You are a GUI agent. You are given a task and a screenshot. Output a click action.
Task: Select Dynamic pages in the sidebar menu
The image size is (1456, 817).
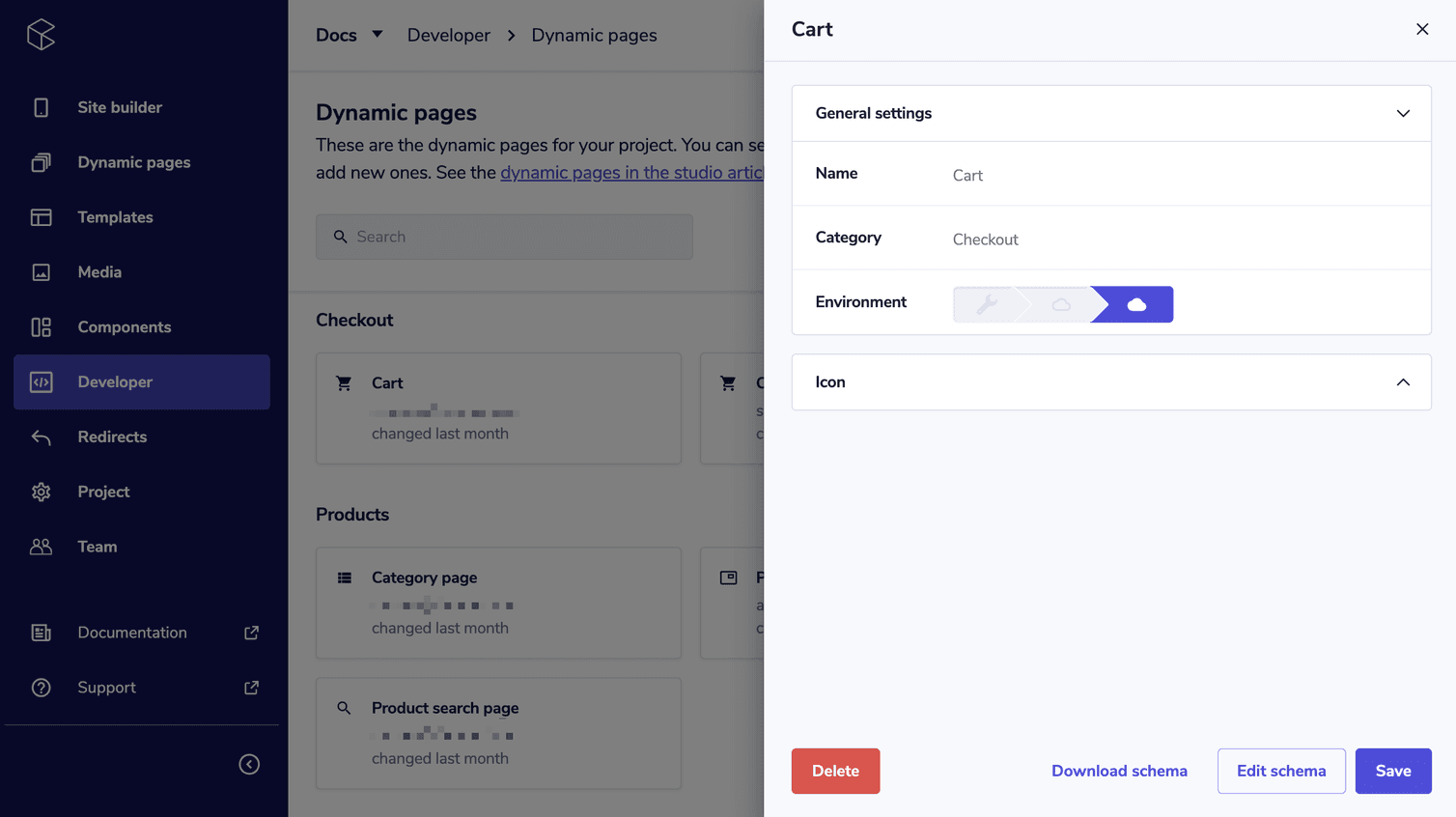(133, 162)
